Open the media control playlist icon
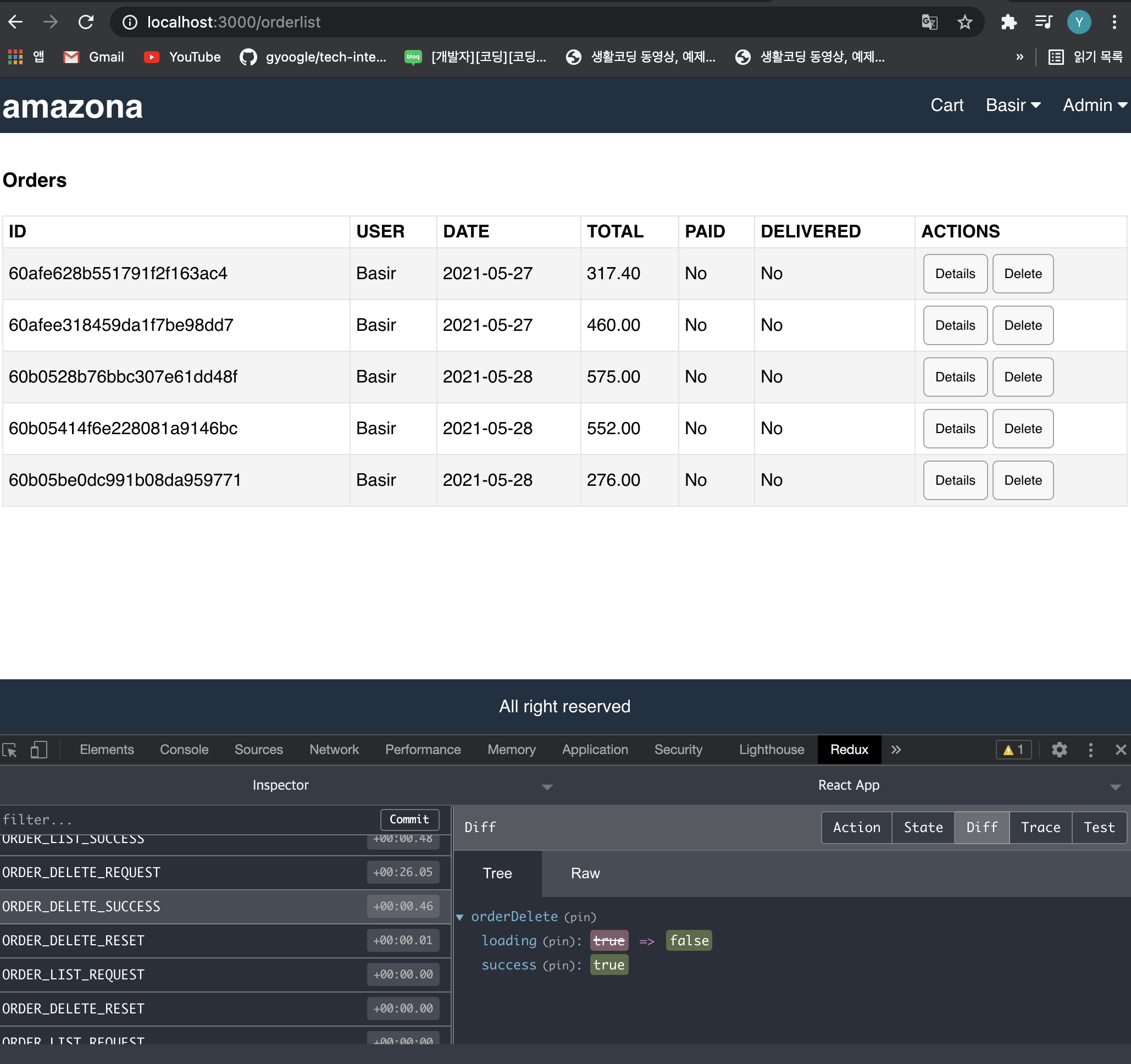 pyautogui.click(x=1044, y=22)
